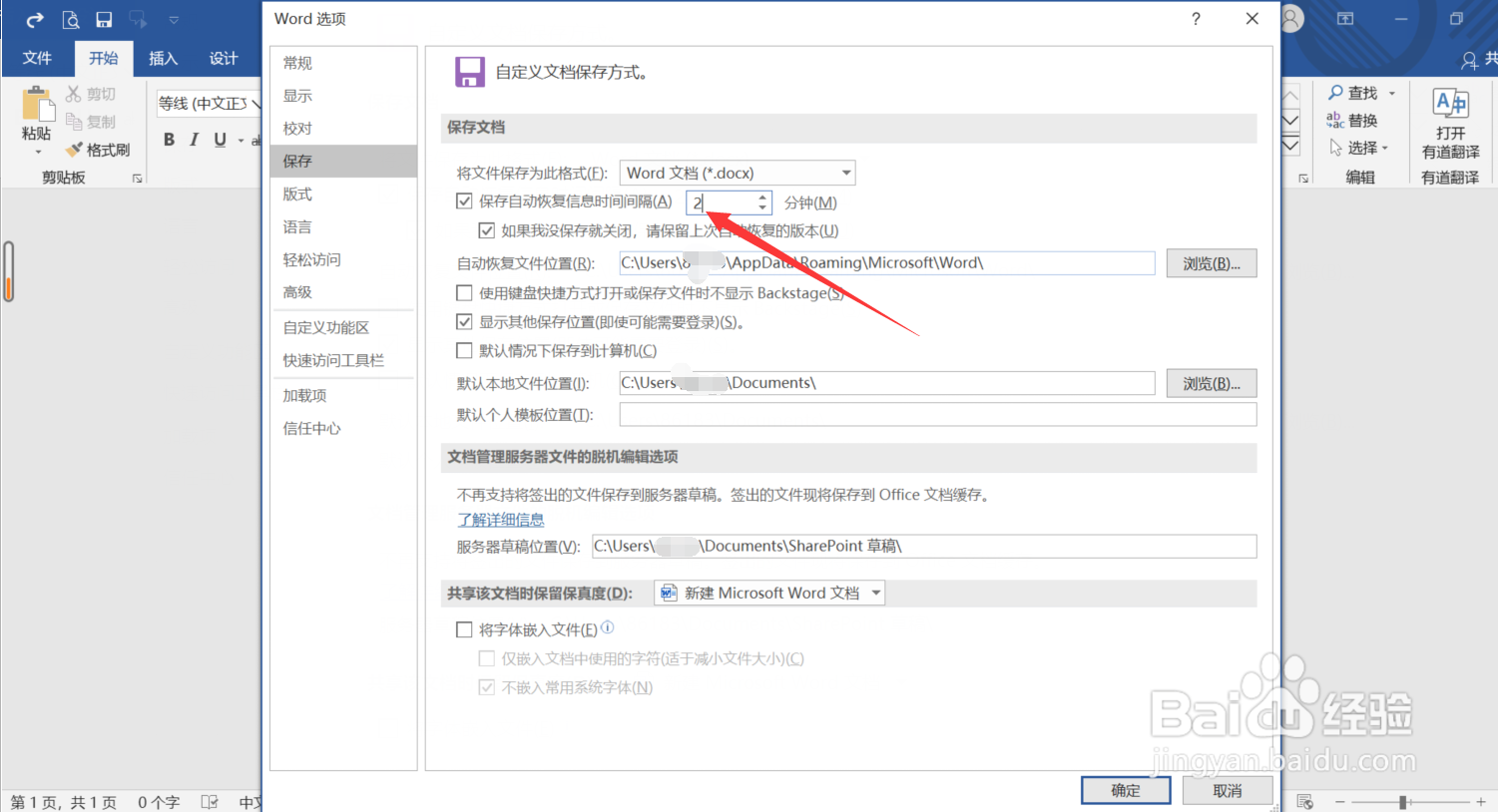Click the floppy-disk save icon in Word's title bar
This screenshot has width=1498, height=812.
point(104,20)
